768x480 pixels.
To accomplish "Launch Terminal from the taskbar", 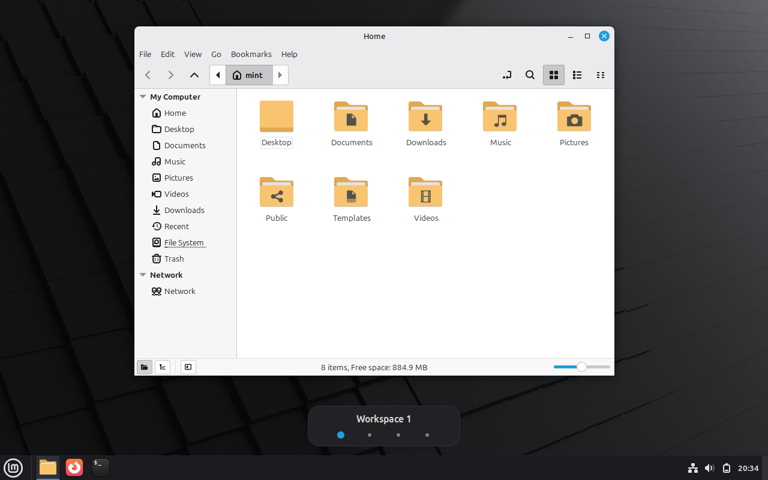I will 100,468.
